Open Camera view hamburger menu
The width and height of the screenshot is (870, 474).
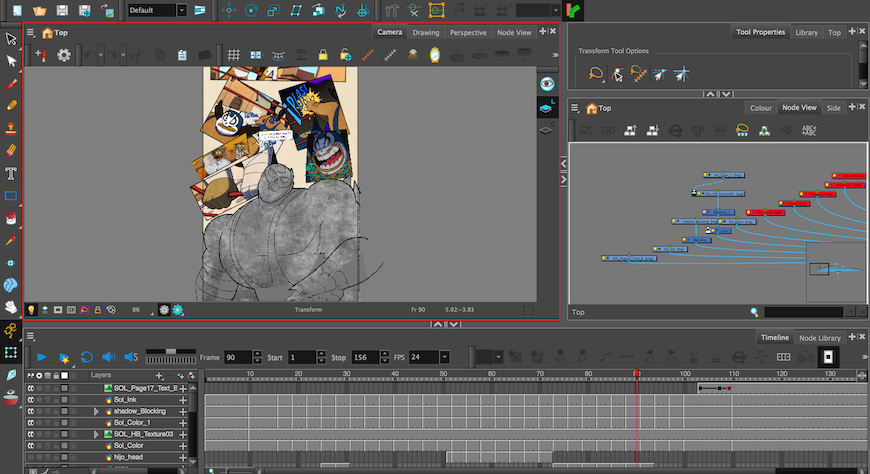pos(31,33)
